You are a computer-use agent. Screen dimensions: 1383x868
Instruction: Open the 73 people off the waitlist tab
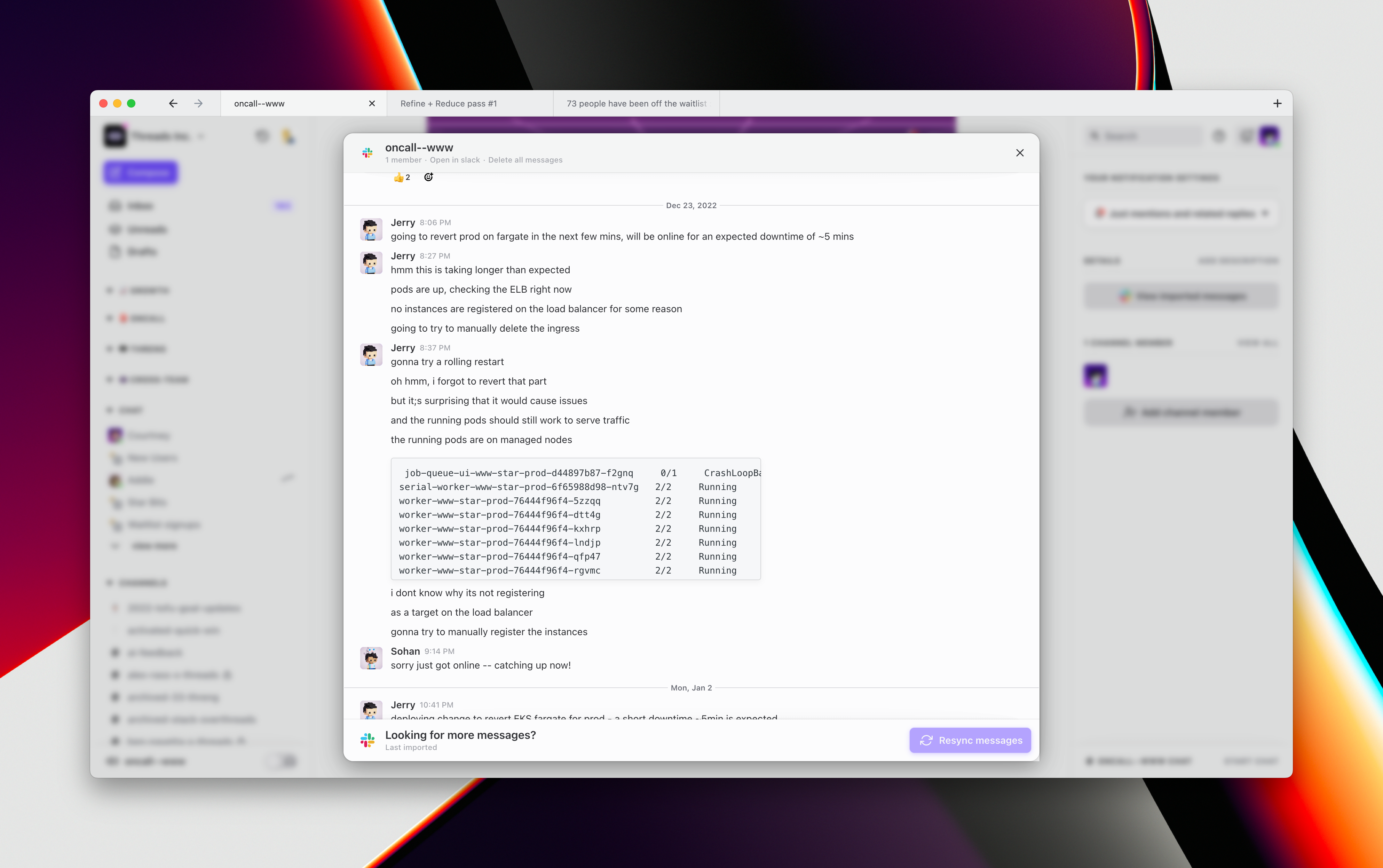coord(637,103)
